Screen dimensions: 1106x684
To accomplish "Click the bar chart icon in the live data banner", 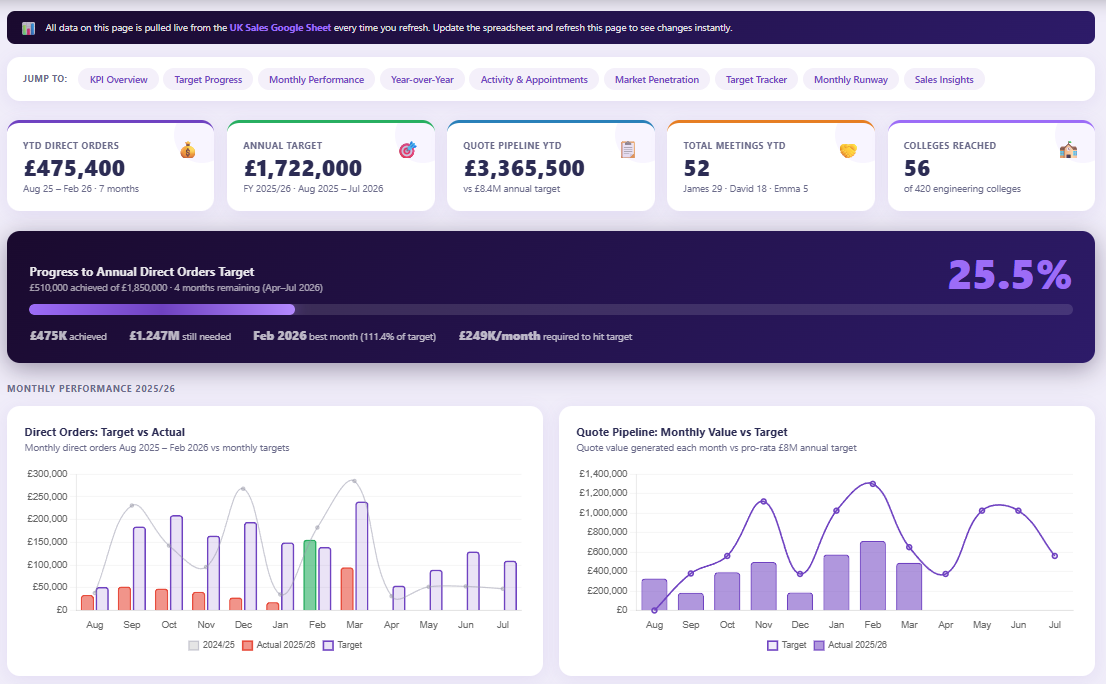I will pyautogui.click(x=27, y=28).
